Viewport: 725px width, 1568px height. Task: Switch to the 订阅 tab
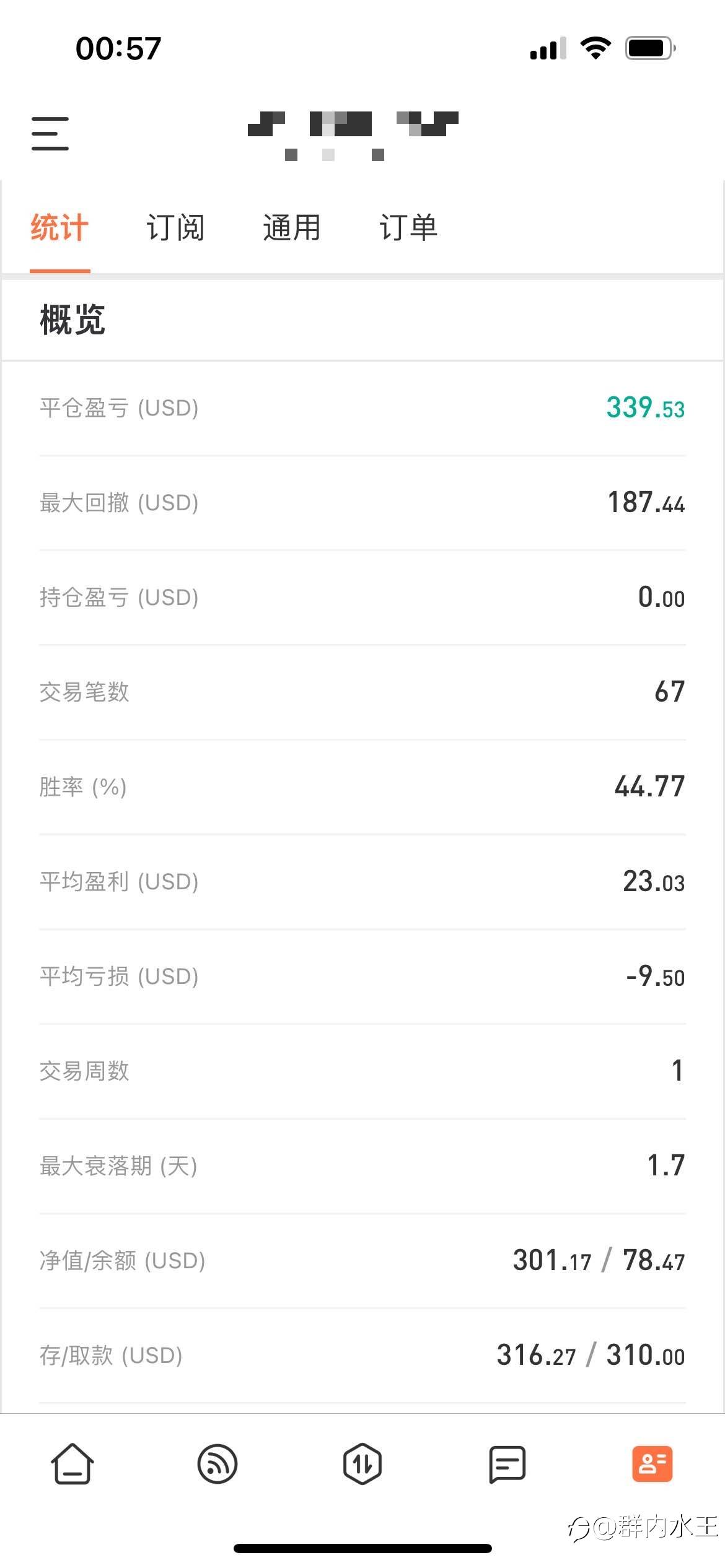[x=175, y=228]
